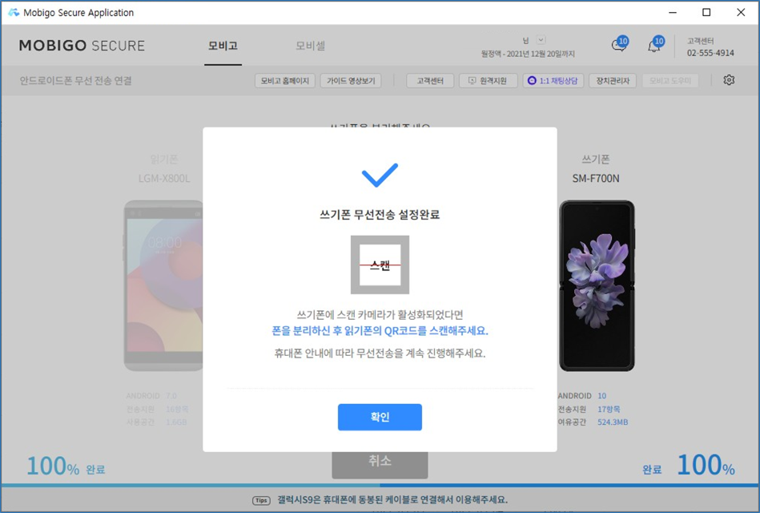Click the 월정액 subscription date text
760x513 pixels.
(x=528, y=54)
